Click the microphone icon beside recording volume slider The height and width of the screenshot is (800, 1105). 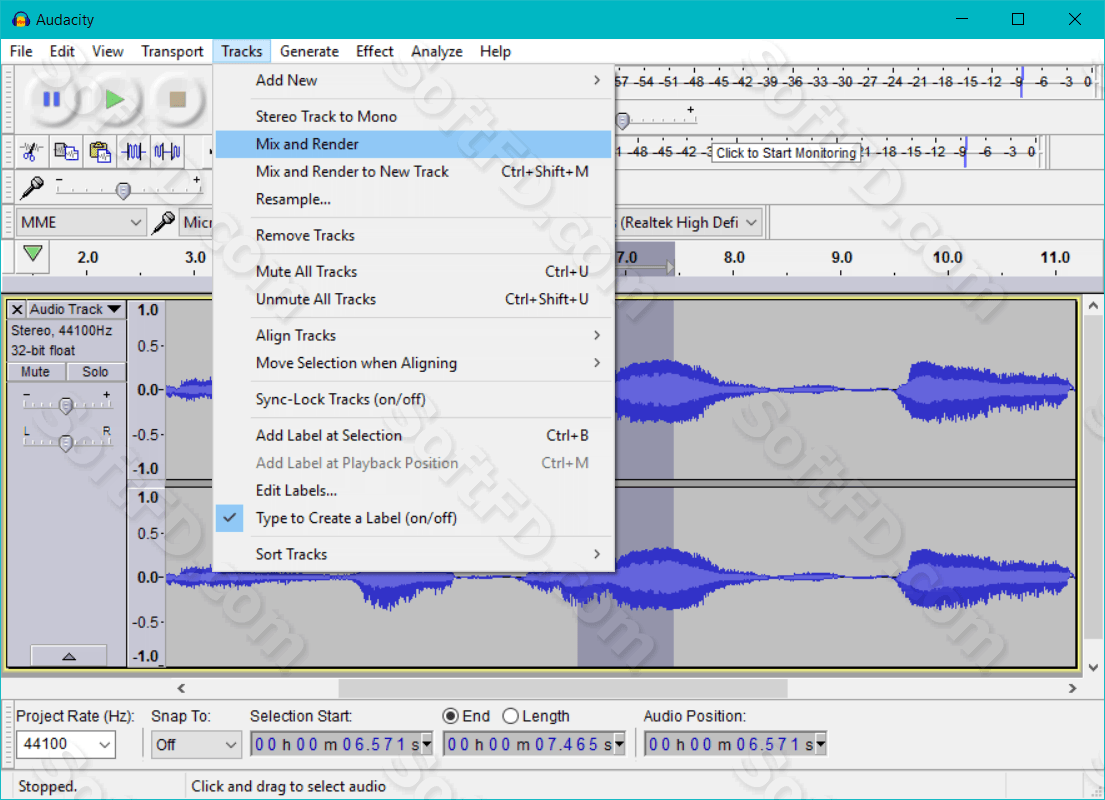[32, 188]
